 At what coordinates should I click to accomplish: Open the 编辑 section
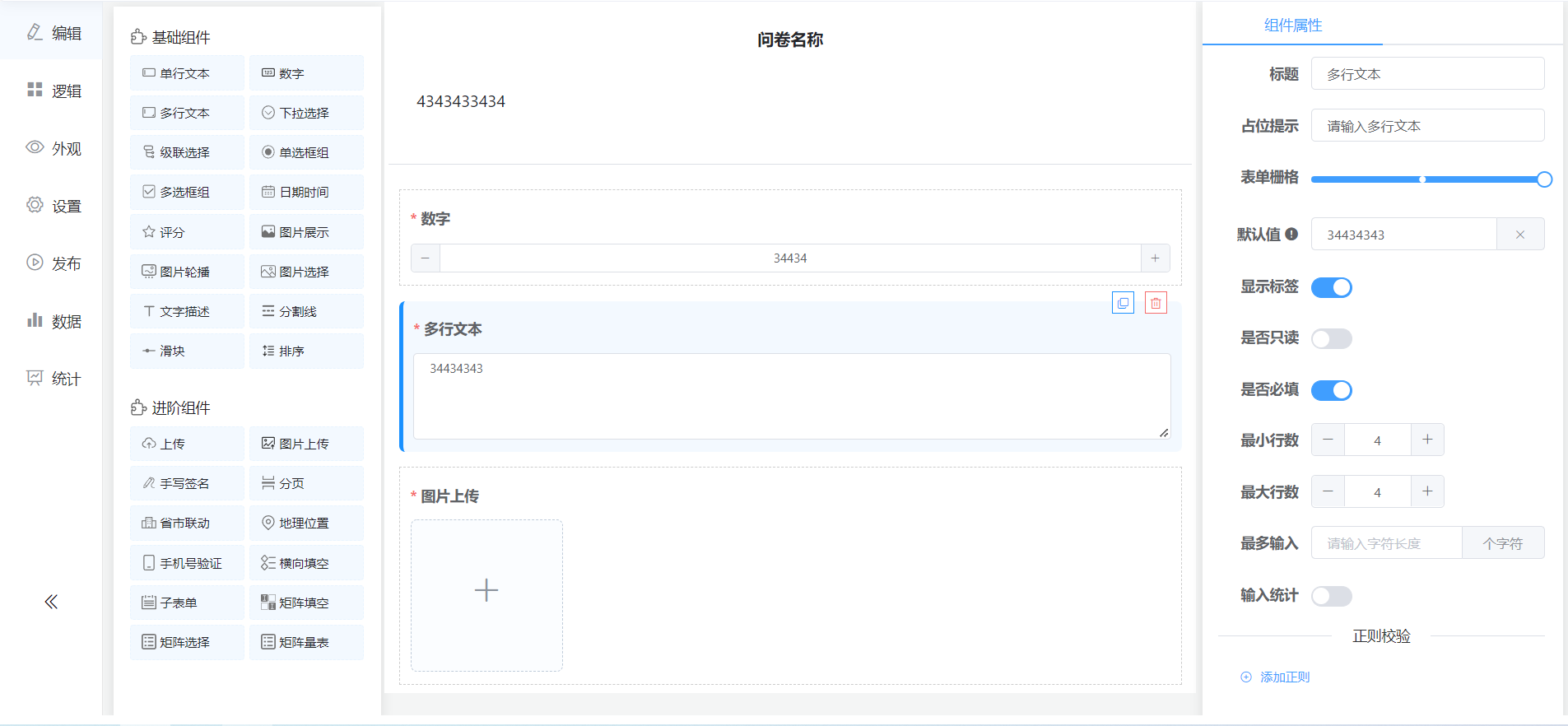pos(51,33)
